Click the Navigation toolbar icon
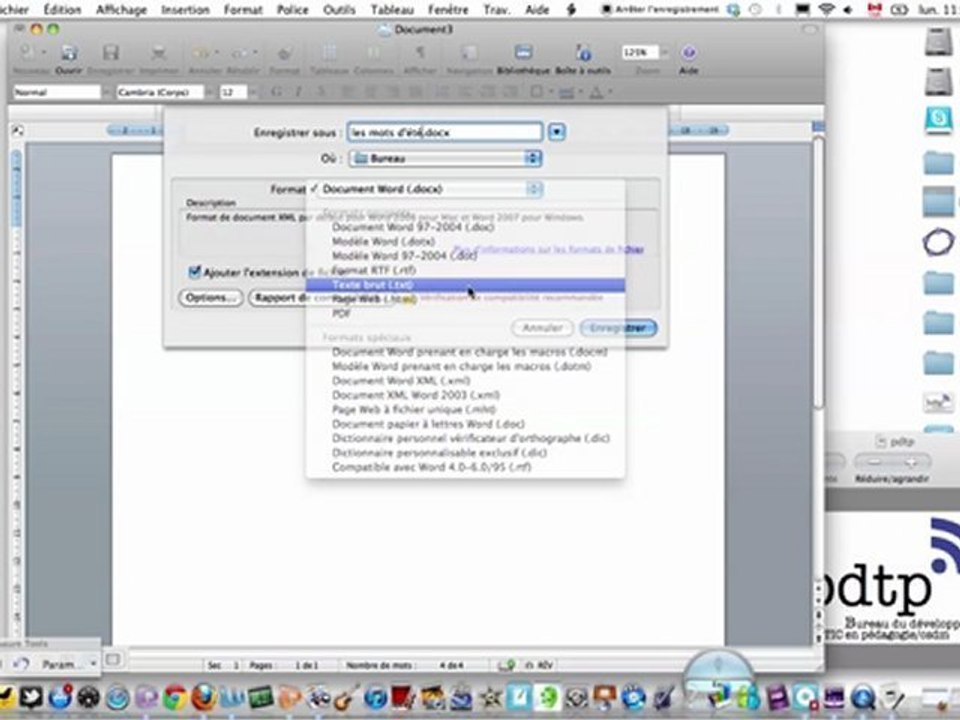The image size is (960, 720). [469, 53]
